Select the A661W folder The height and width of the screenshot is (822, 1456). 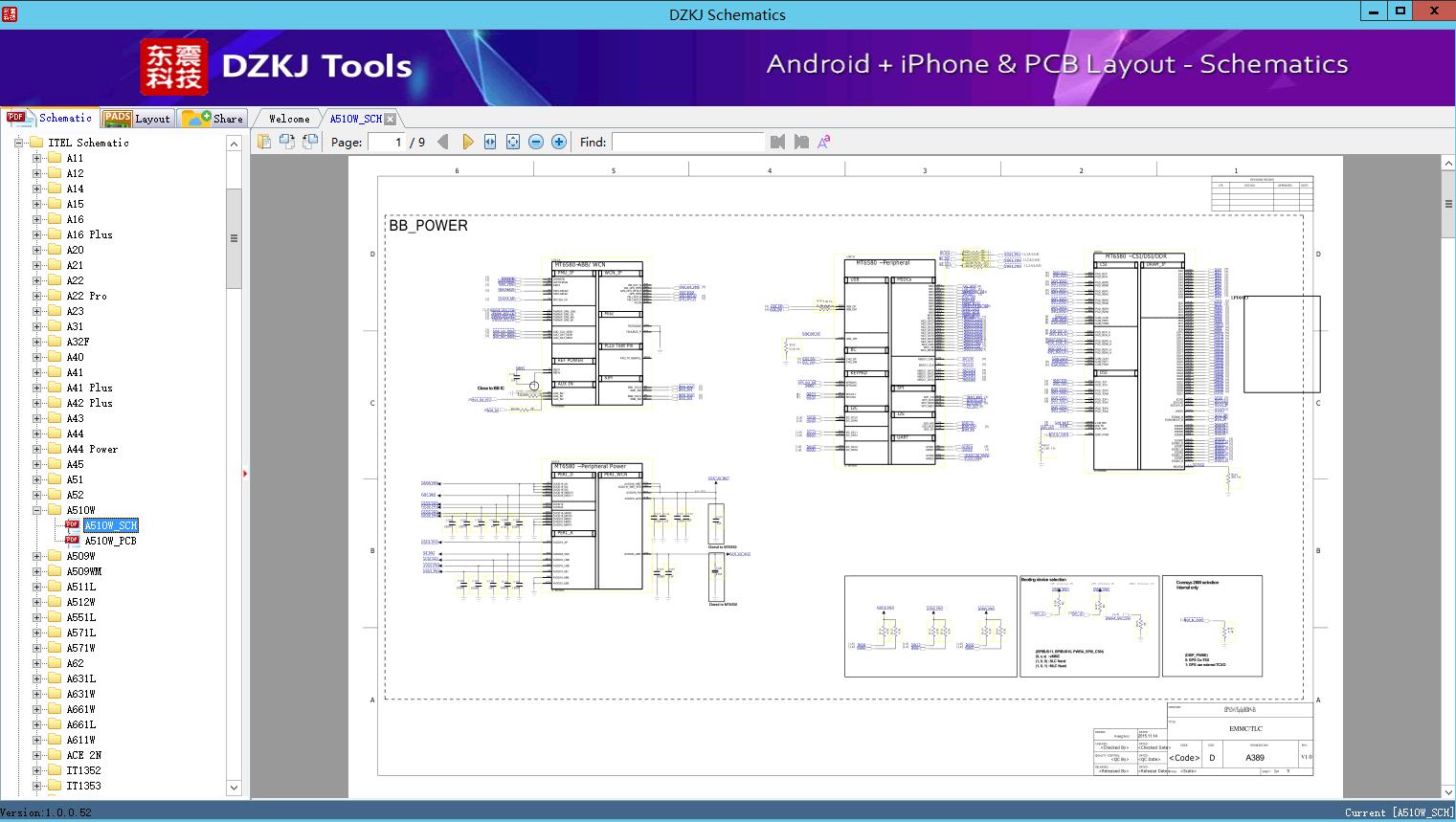coord(80,709)
